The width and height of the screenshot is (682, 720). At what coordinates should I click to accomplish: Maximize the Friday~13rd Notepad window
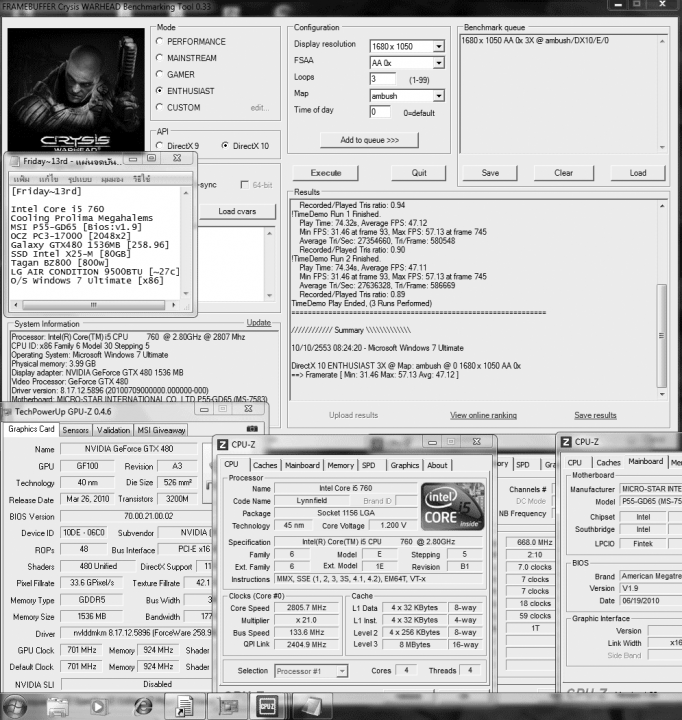pyautogui.click(x=151, y=158)
